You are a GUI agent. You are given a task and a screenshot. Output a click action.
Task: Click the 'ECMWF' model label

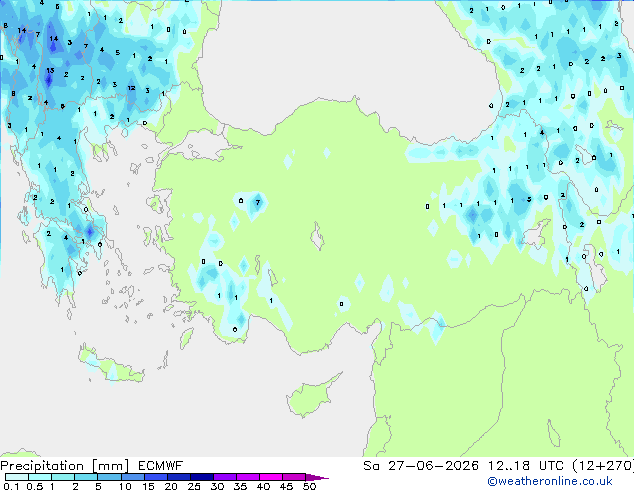161,466
